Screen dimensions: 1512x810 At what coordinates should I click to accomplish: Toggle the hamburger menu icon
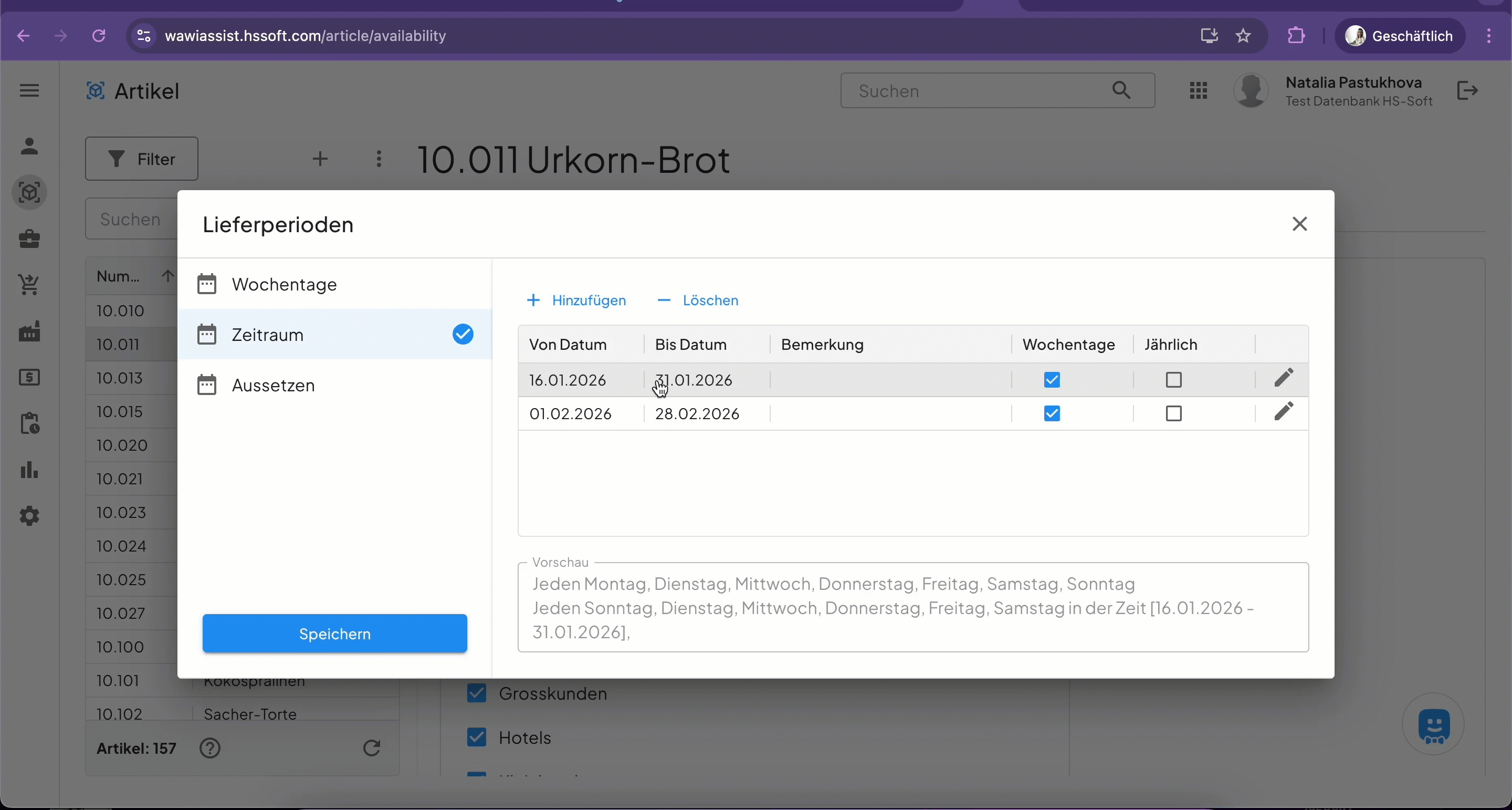(x=29, y=90)
